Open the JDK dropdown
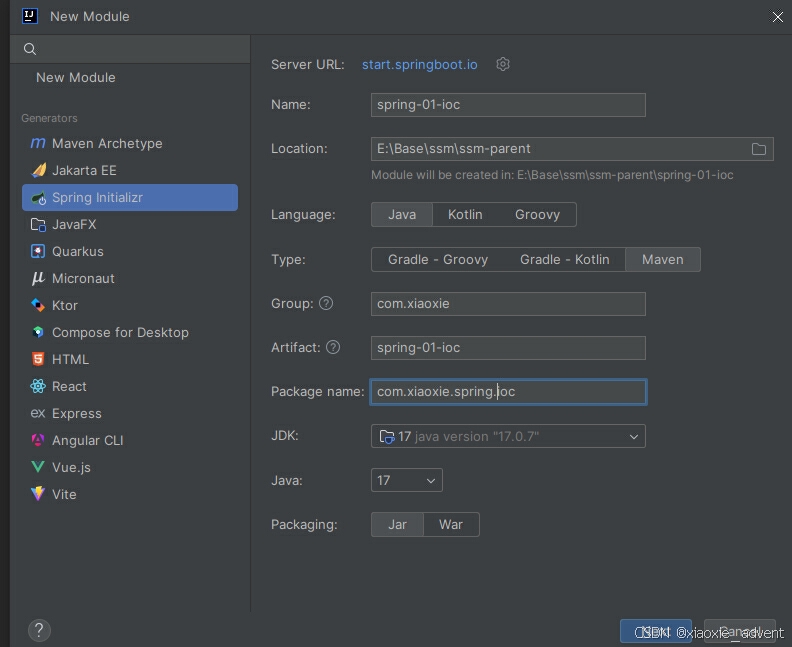Image resolution: width=792 pixels, height=647 pixels. pos(508,436)
